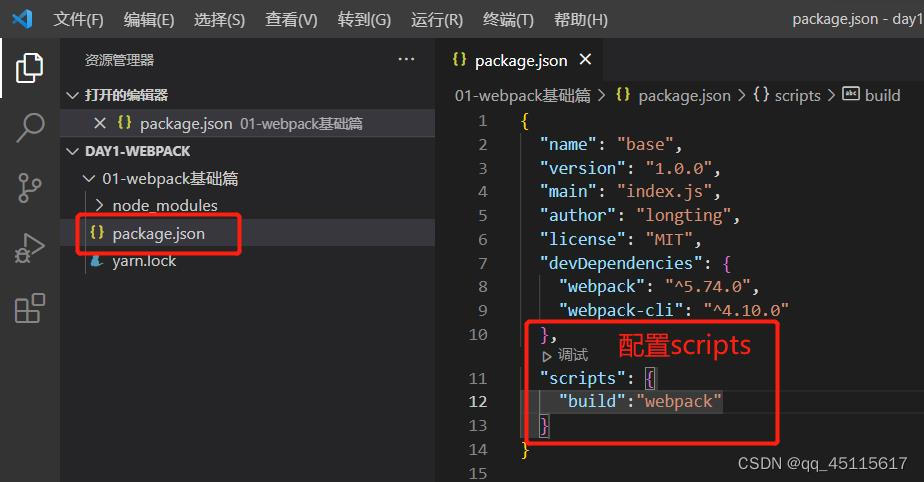
Task: Close the package.json editor tab
Action: (585, 60)
